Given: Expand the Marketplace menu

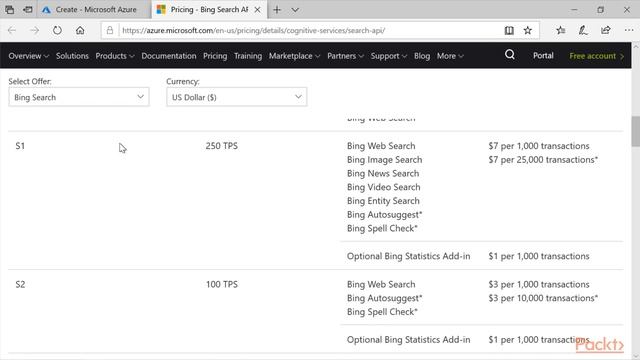Looking at the screenshot, I should click(294, 56).
